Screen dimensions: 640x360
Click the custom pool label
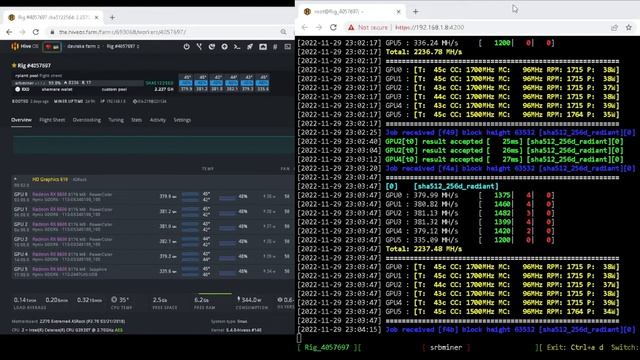tap(114, 89)
